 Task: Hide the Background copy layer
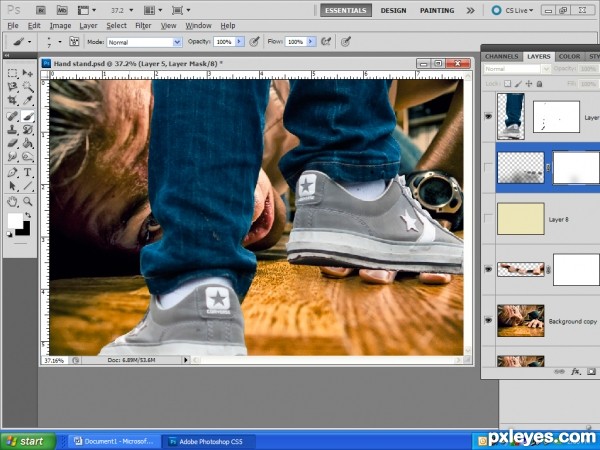488,321
